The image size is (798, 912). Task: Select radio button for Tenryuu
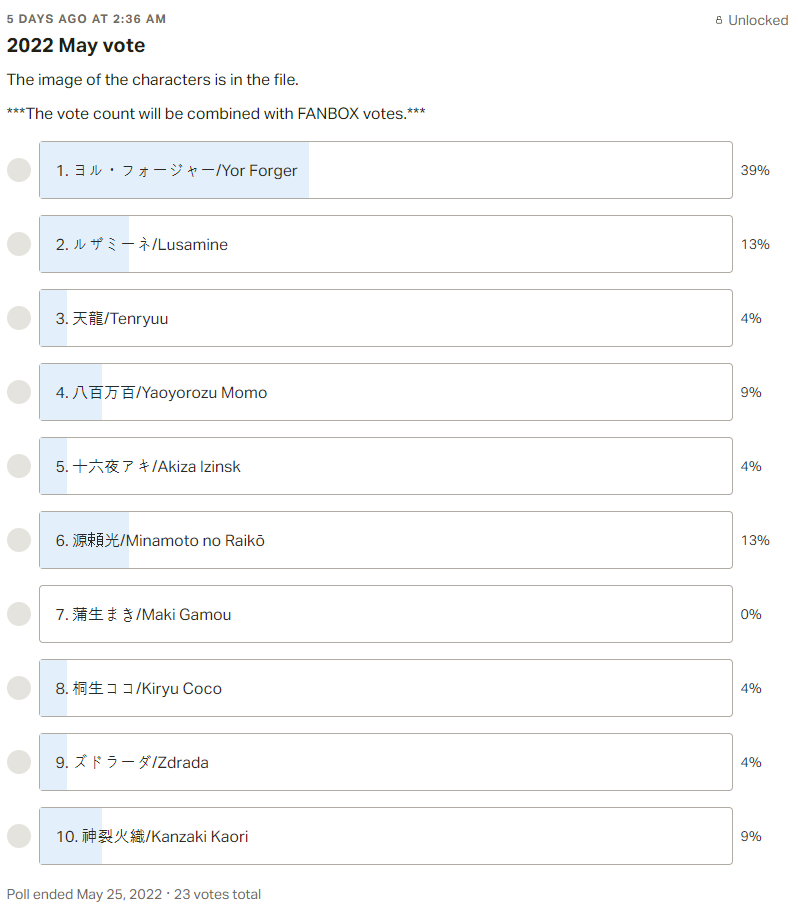[x=19, y=318]
